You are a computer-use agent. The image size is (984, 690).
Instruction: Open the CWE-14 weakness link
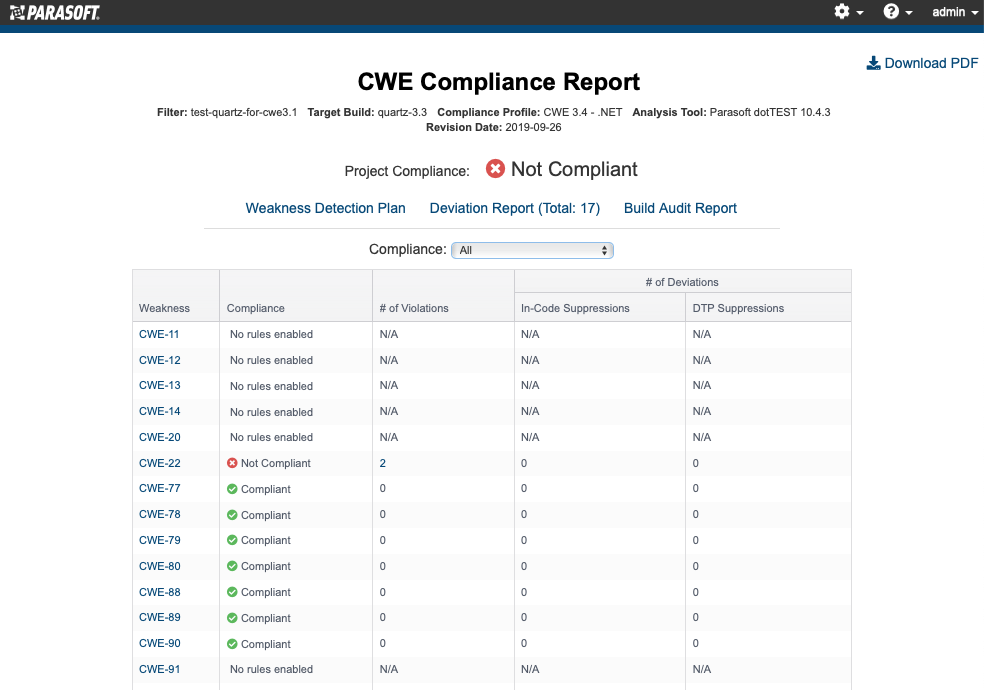click(x=159, y=411)
